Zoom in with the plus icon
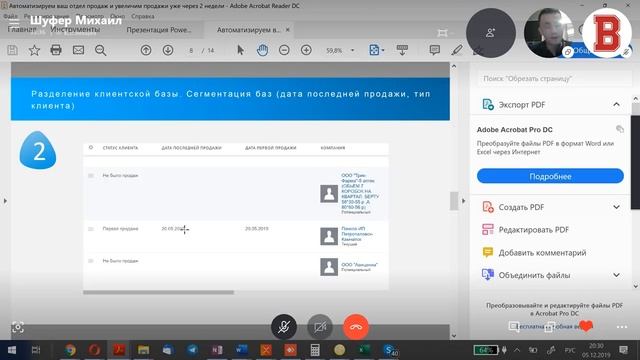 (306, 50)
